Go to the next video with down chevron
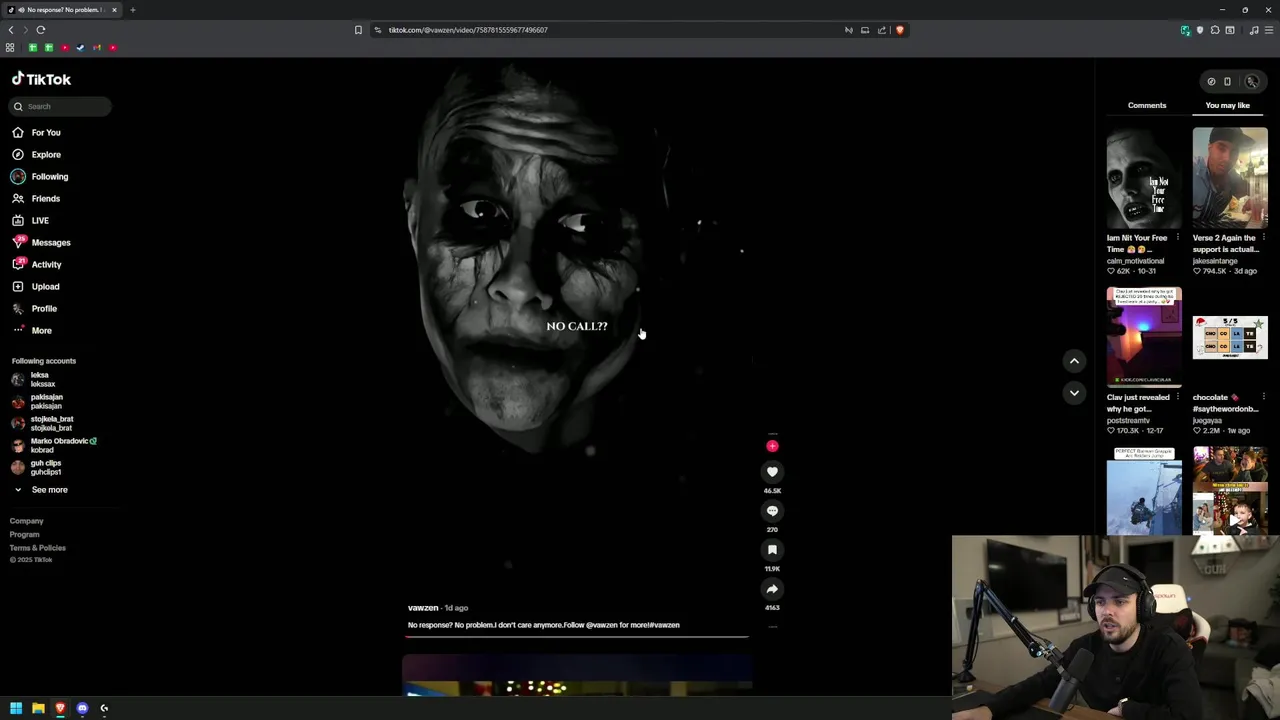 click(1074, 393)
